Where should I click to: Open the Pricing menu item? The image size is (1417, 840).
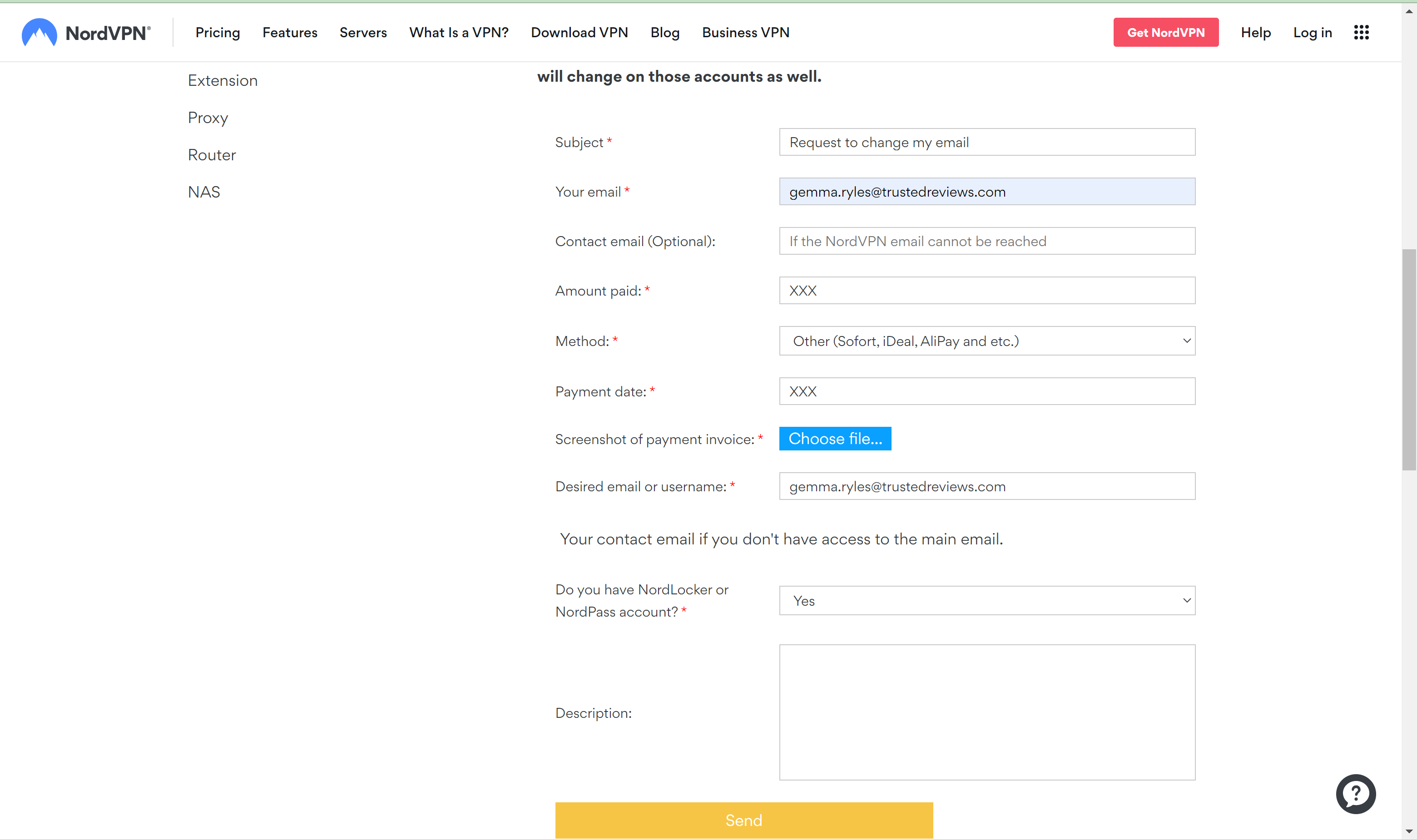pyautogui.click(x=218, y=32)
